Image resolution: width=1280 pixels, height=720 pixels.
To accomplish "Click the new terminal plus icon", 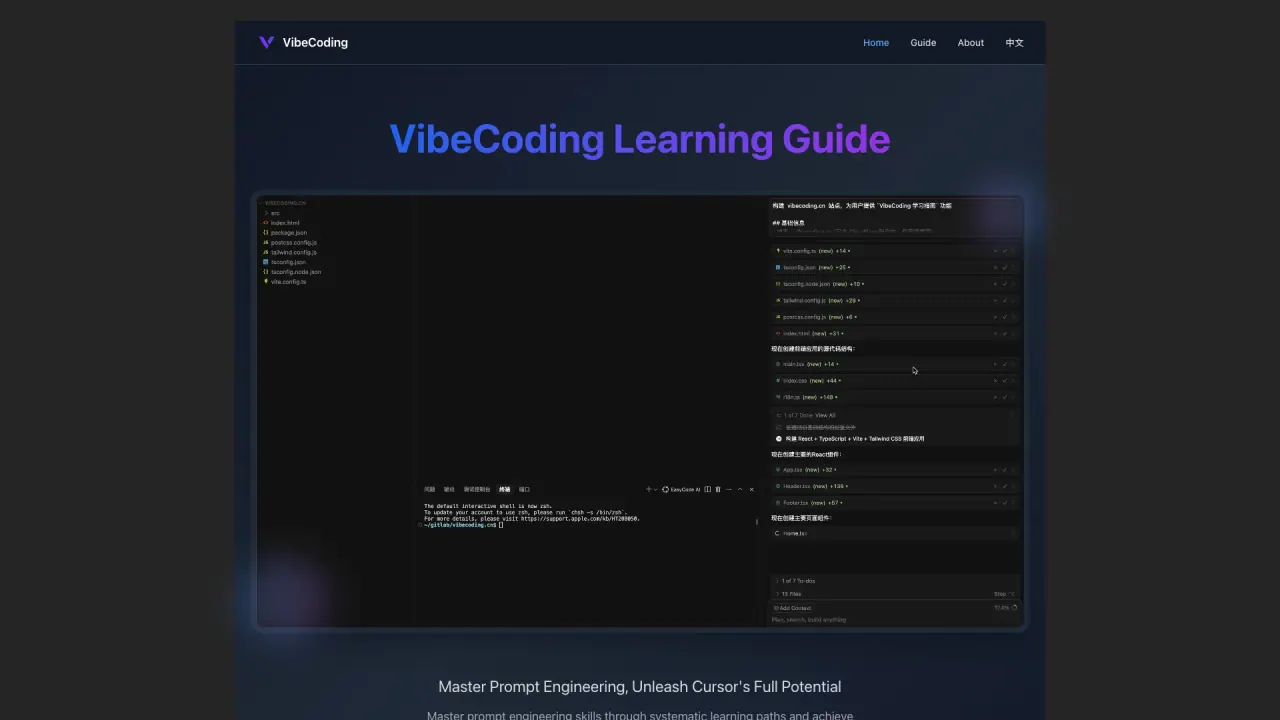I will [649, 490].
